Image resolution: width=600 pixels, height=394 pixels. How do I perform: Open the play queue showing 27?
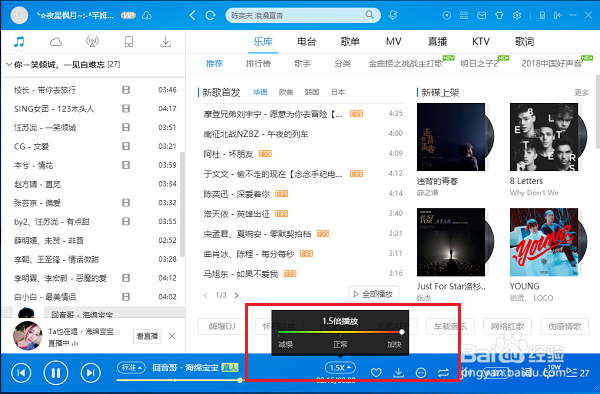[578, 373]
